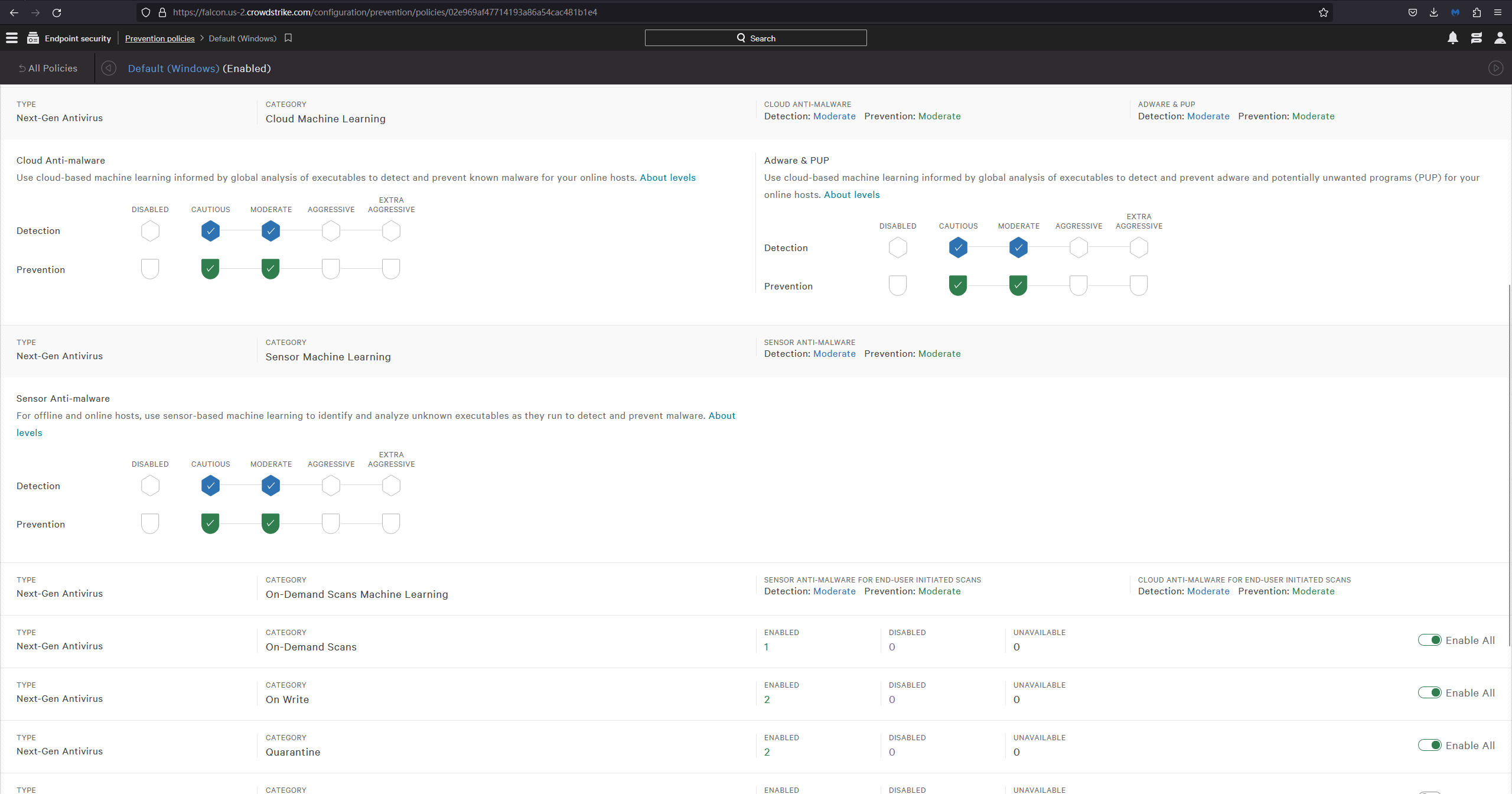Image resolution: width=1512 pixels, height=794 pixels.
Task: Bookmark the Default (Windows) page
Action: point(288,38)
